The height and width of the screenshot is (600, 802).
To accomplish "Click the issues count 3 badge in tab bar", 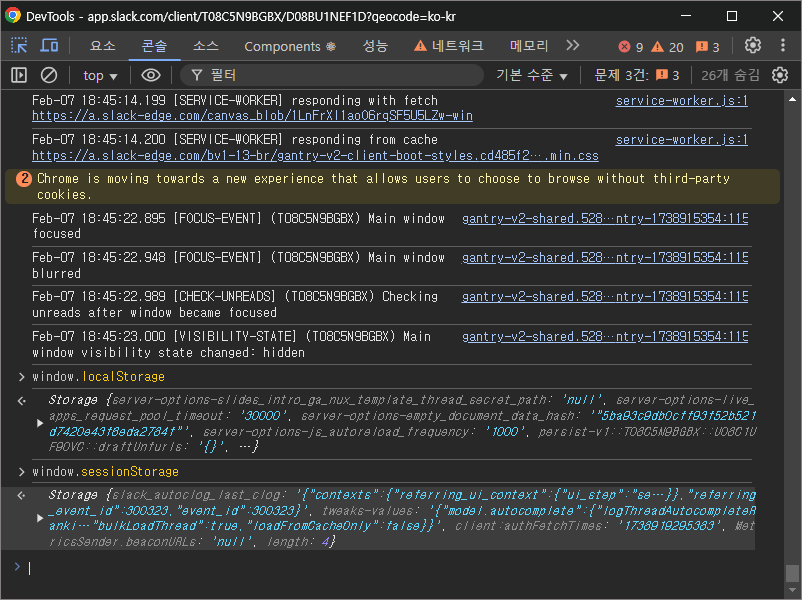I will pos(708,47).
